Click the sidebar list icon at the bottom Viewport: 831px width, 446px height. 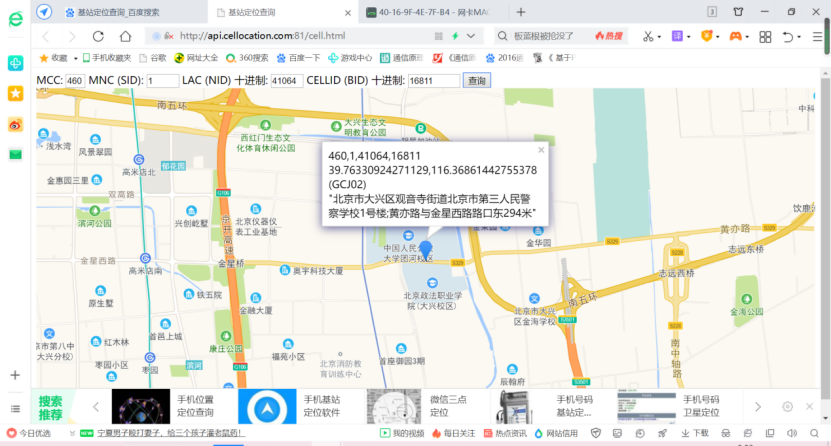[15, 408]
